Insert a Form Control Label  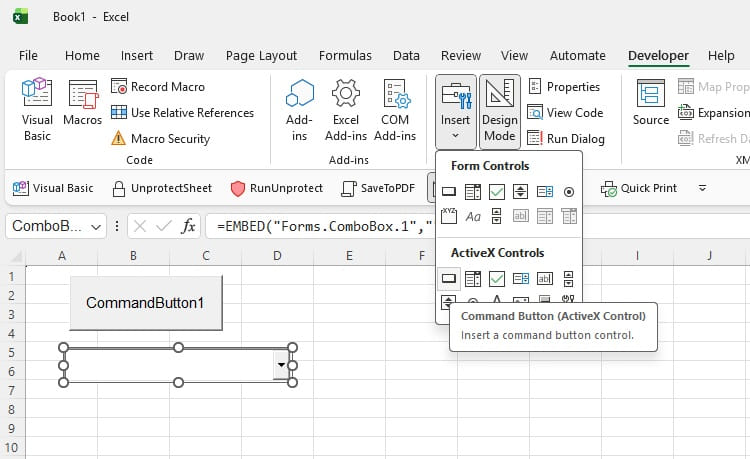(473, 216)
